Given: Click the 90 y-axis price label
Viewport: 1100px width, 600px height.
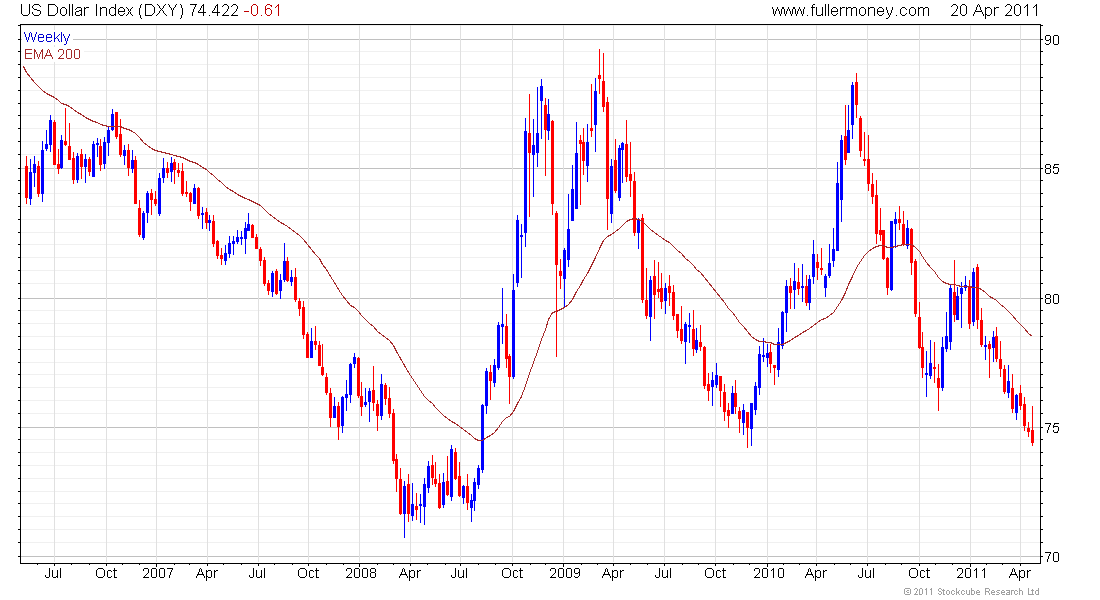Looking at the screenshot, I should [1052, 40].
